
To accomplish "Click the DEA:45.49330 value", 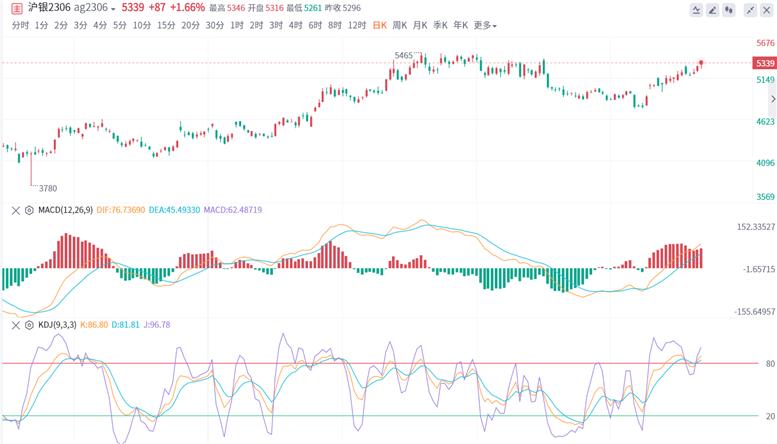I will (x=174, y=210).
